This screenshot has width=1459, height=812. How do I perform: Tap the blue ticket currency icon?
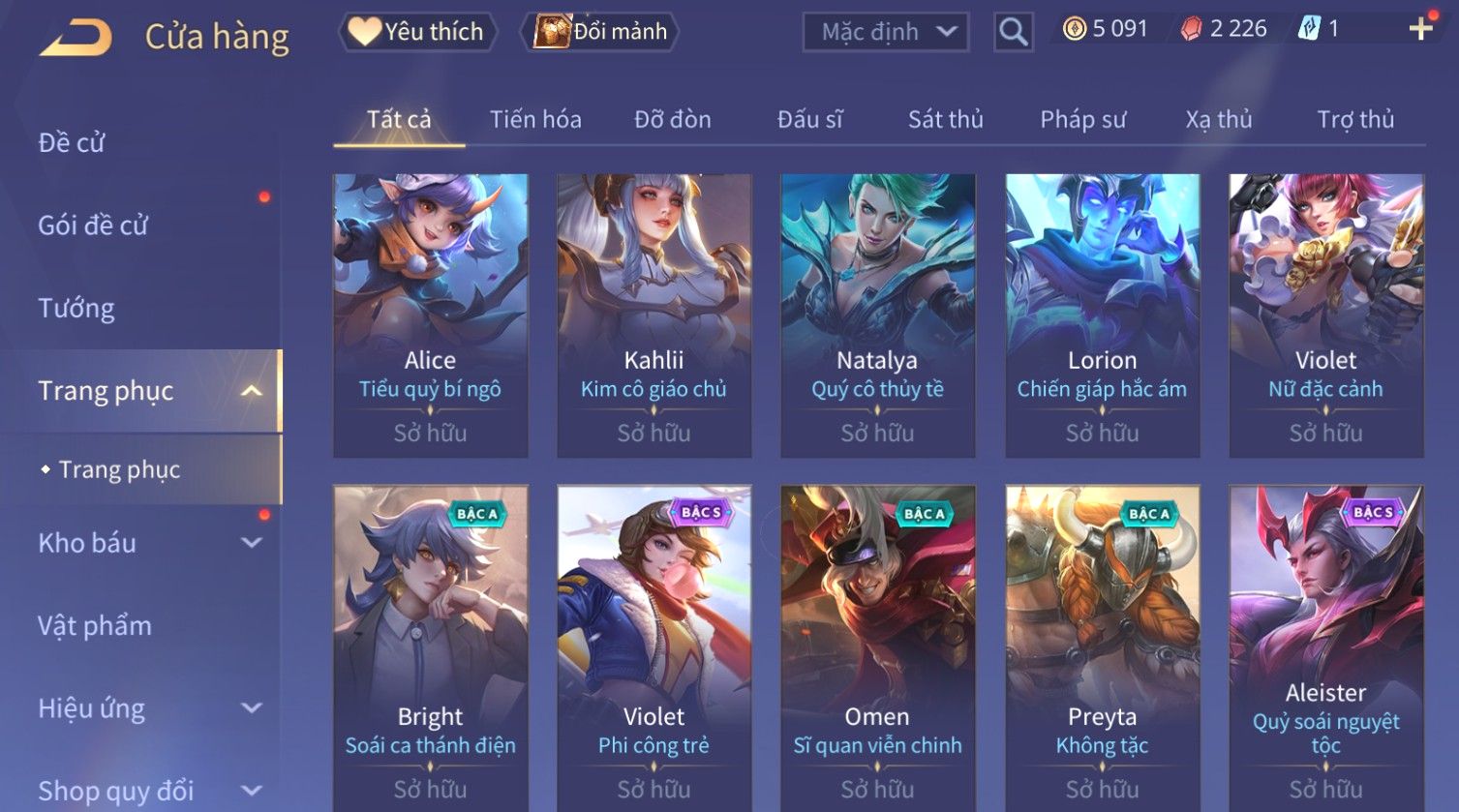(1309, 29)
